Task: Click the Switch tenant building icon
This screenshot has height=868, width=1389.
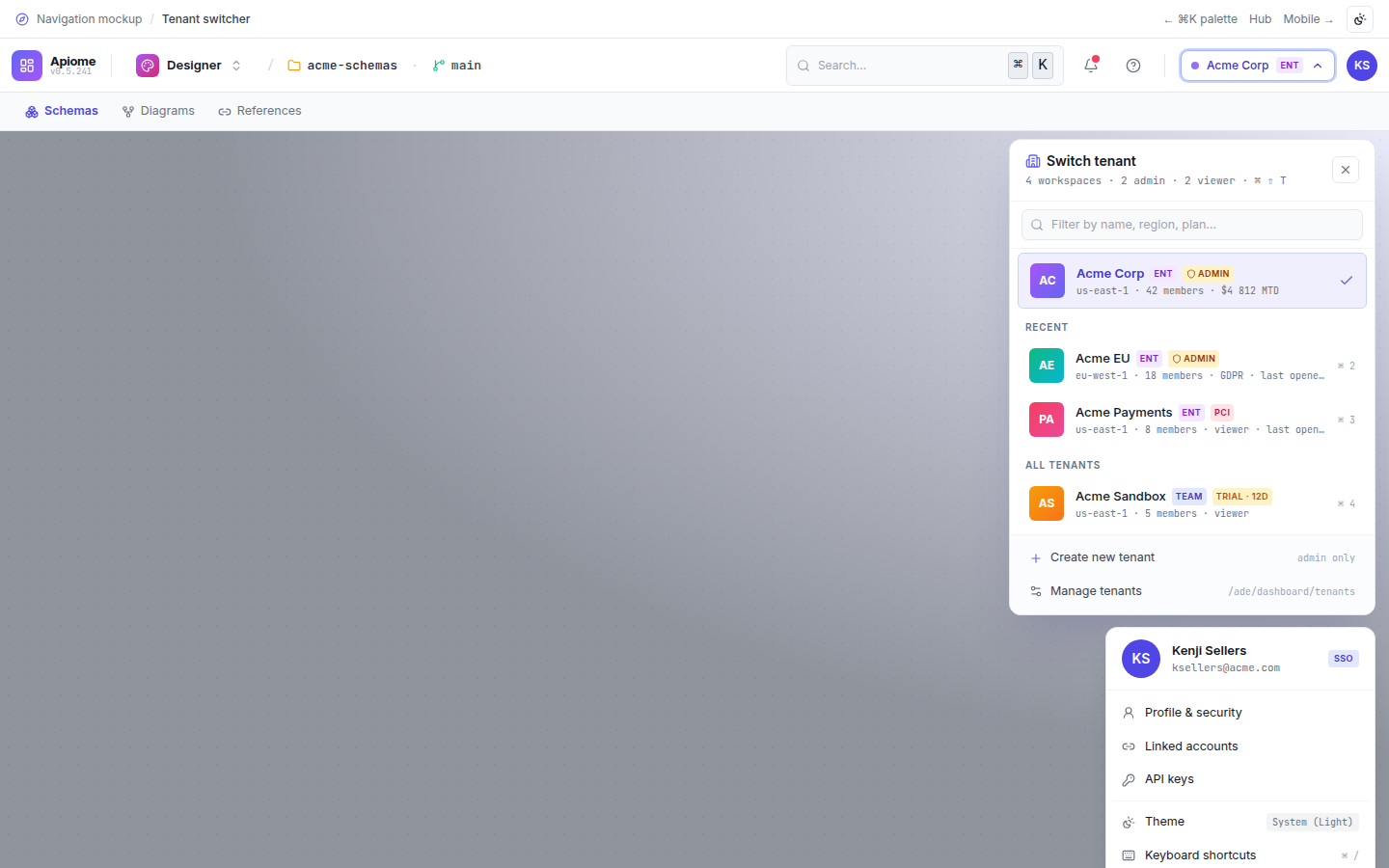Action: pyautogui.click(x=1033, y=161)
